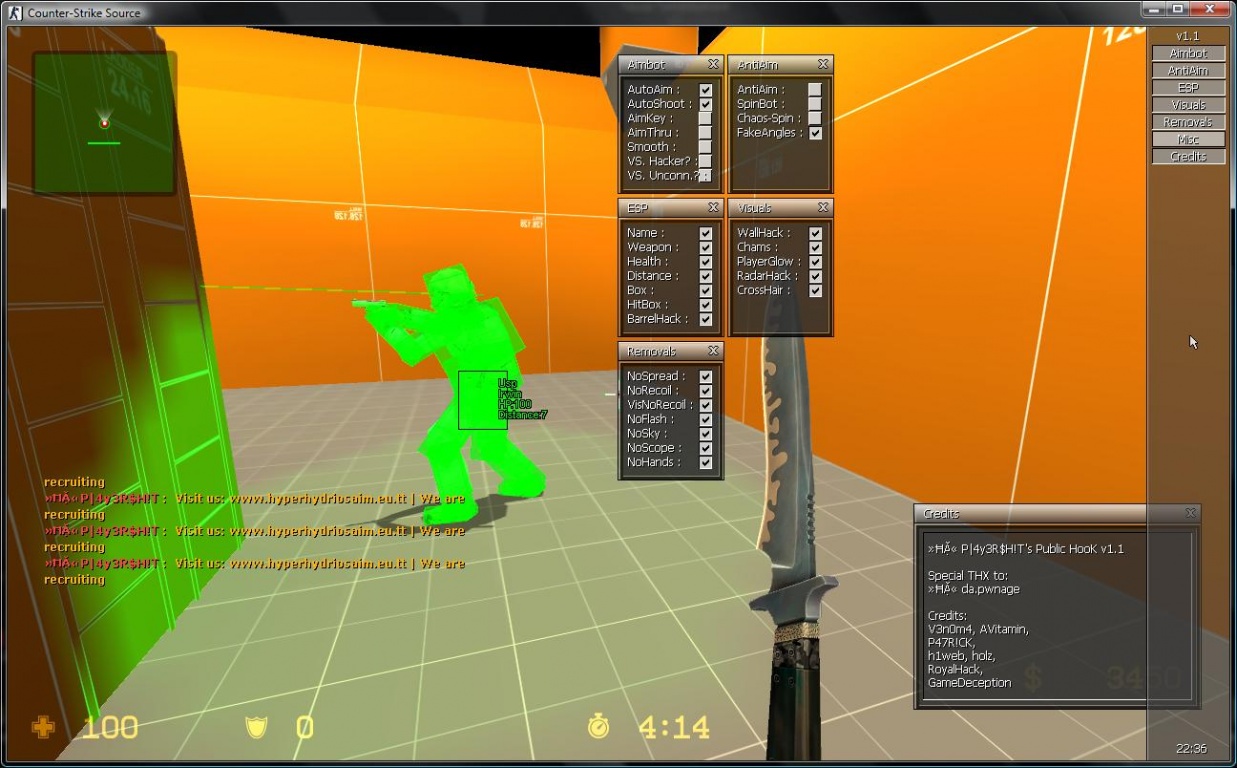Click the armor shield icon

(256, 727)
